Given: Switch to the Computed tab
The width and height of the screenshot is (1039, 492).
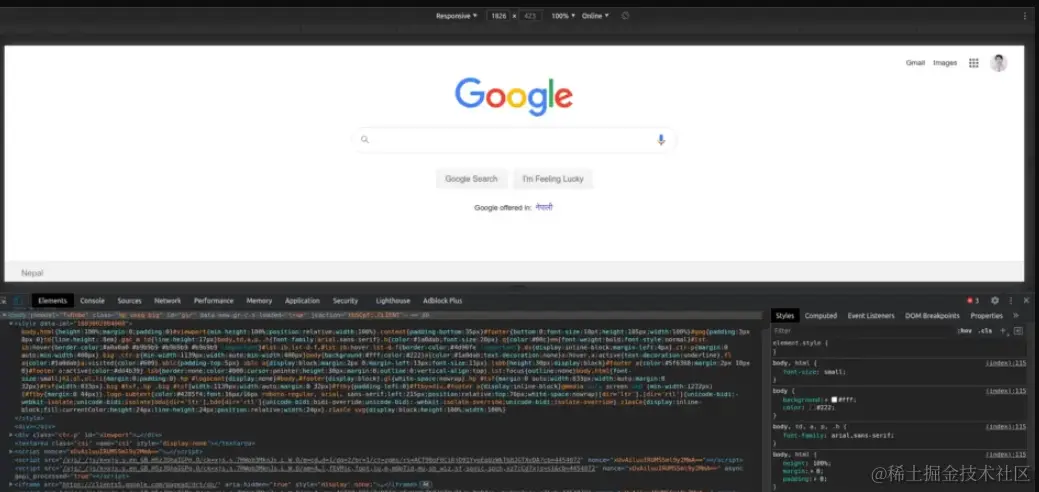Looking at the screenshot, I should coord(821,316).
